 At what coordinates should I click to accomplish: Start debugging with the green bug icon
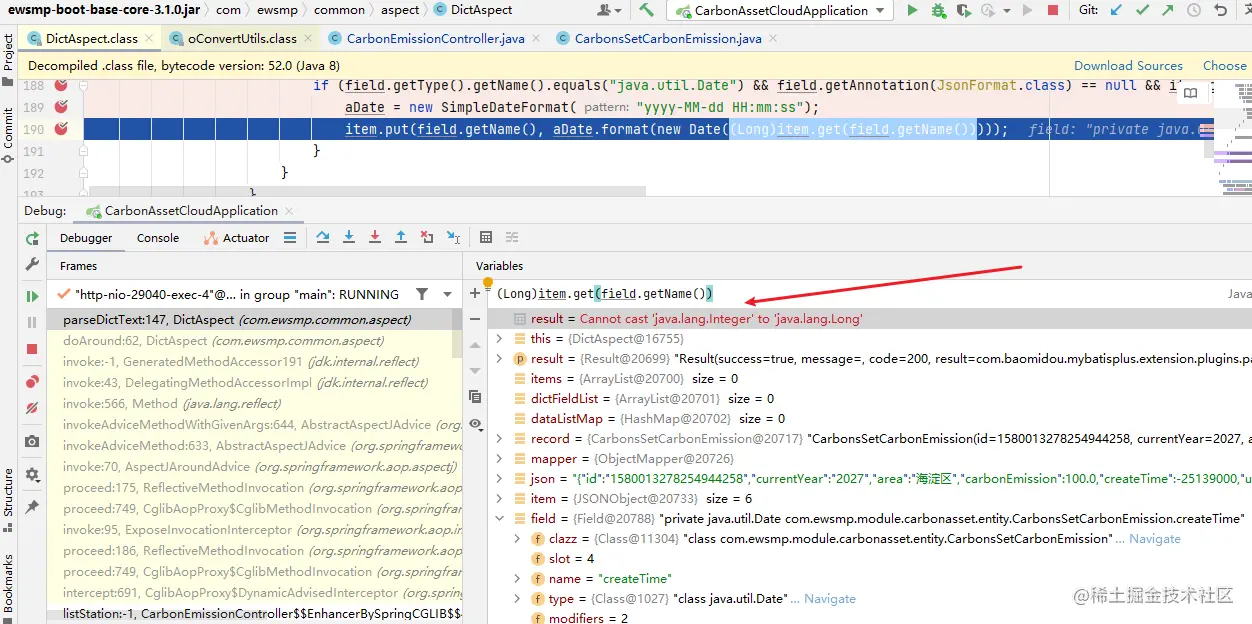[x=938, y=10]
